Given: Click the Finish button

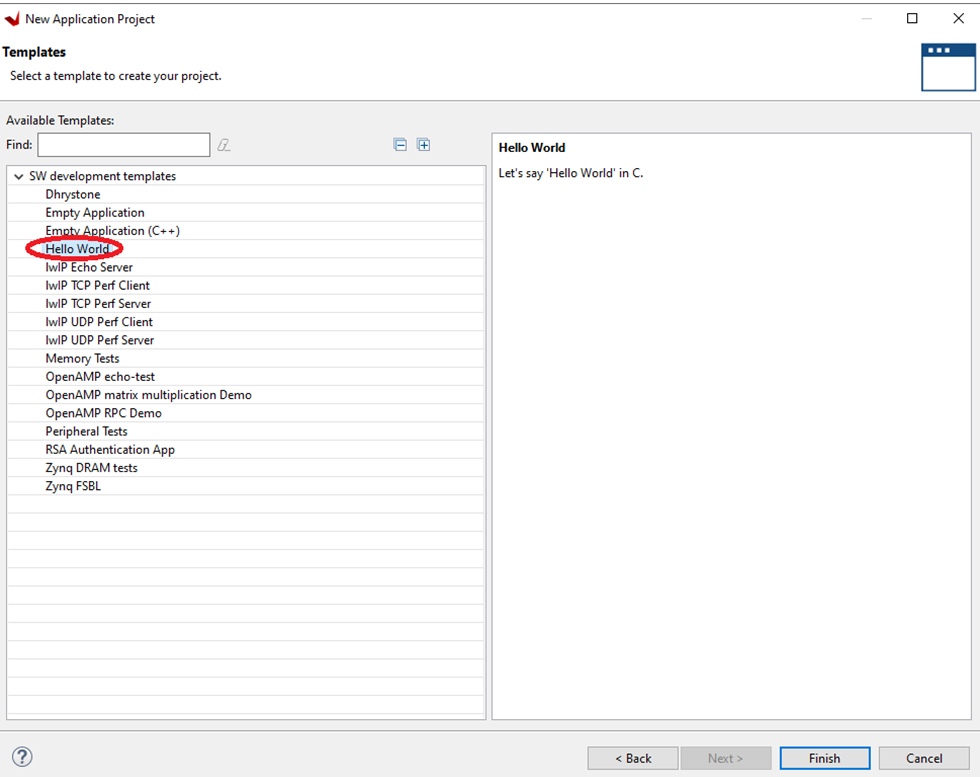Looking at the screenshot, I should click(x=824, y=758).
